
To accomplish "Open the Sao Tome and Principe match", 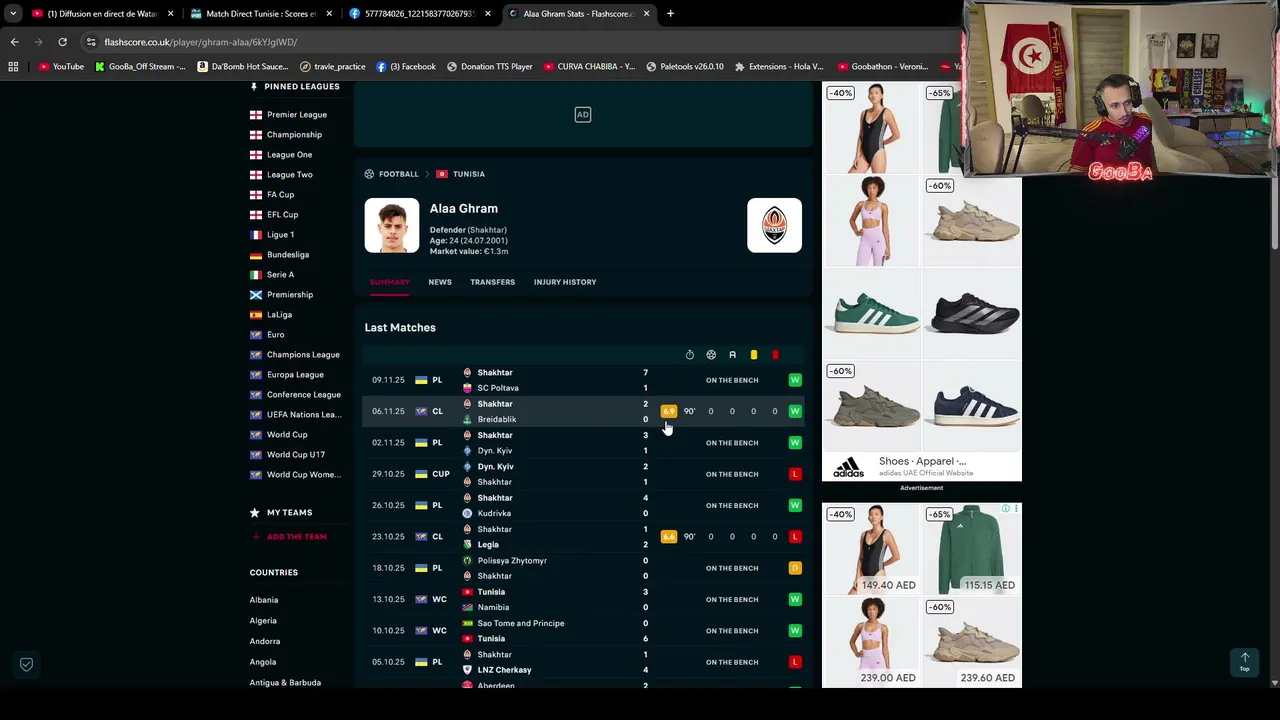I will tap(584, 631).
